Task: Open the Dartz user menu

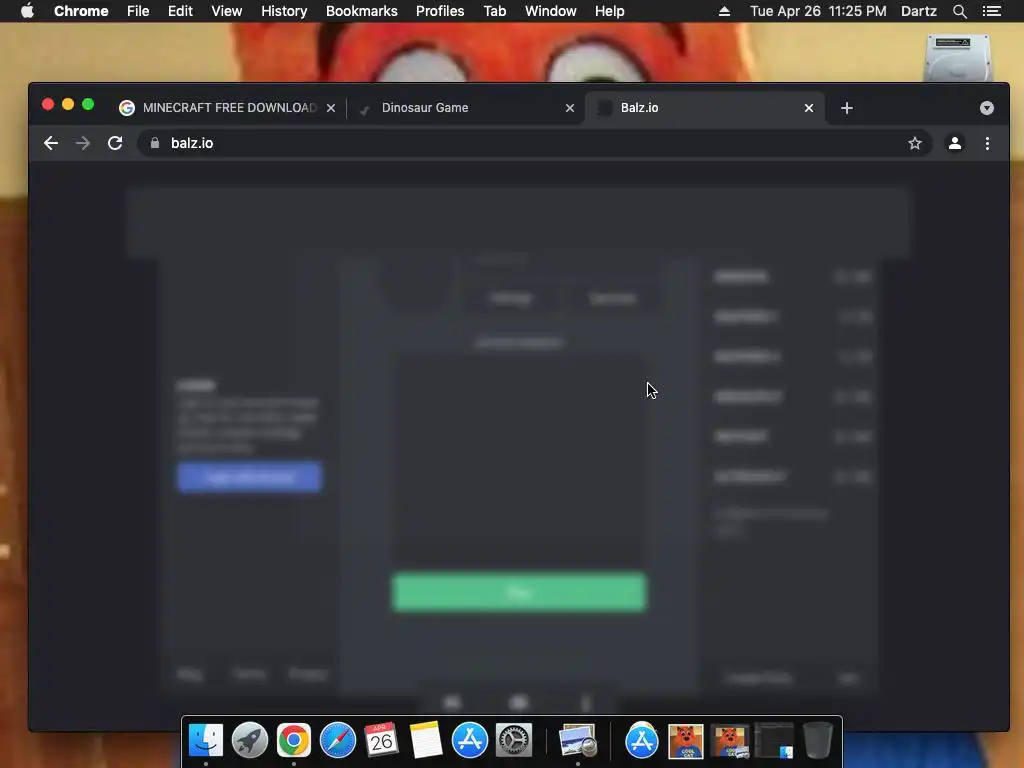Action: 918,11
